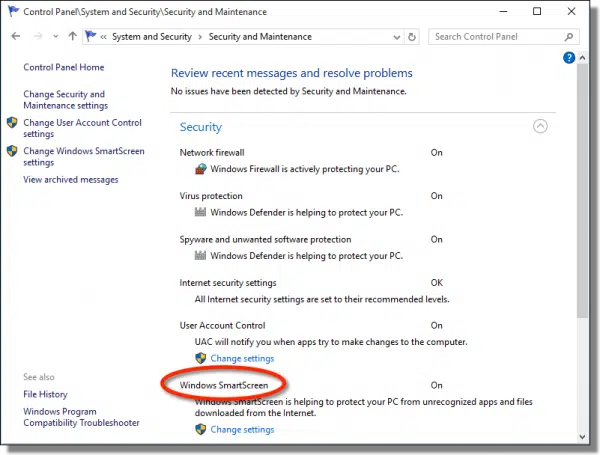Go back with the Back arrow
The width and height of the screenshot is (600, 455).
[16, 36]
